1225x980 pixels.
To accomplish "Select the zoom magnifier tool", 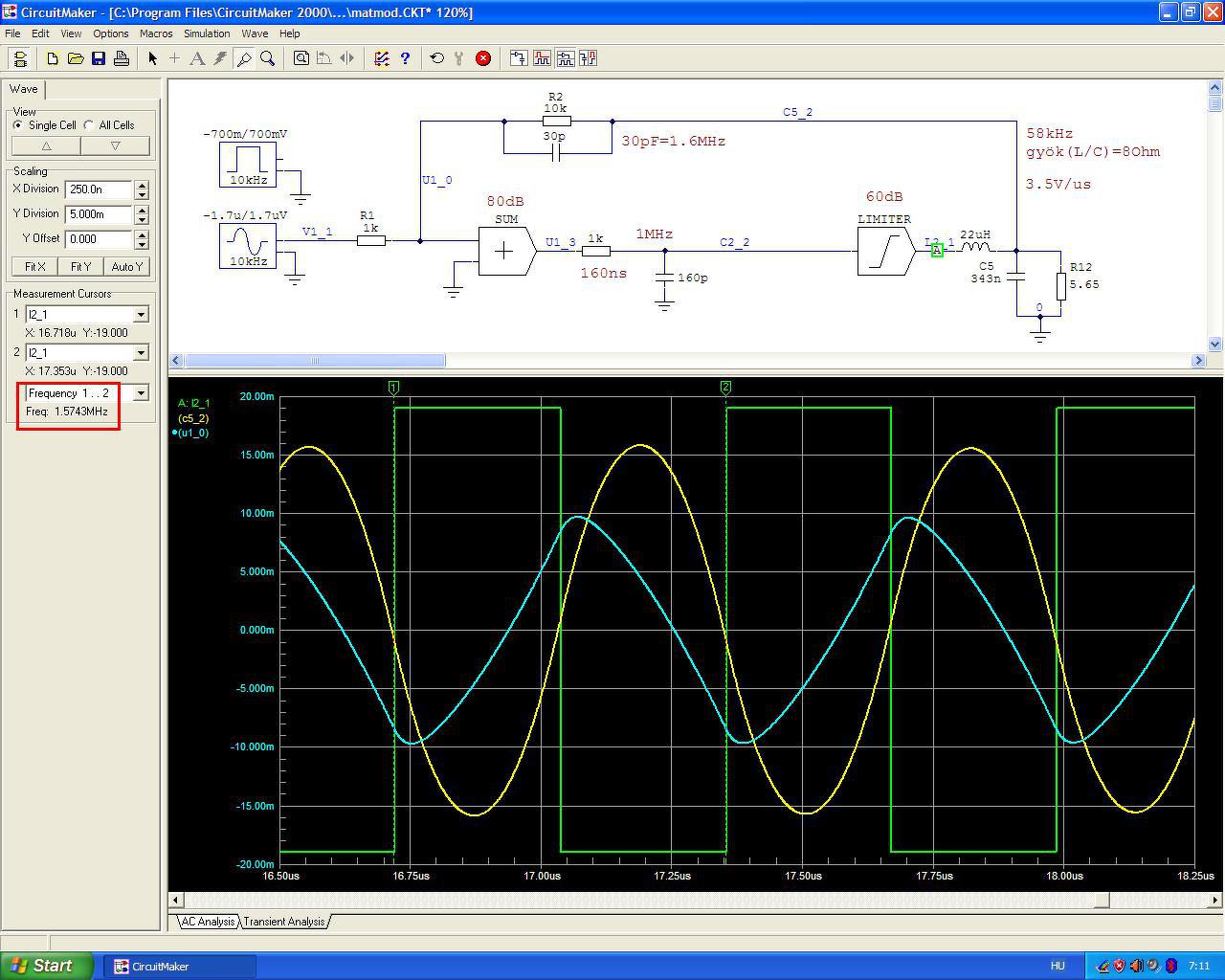I will (268, 58).
